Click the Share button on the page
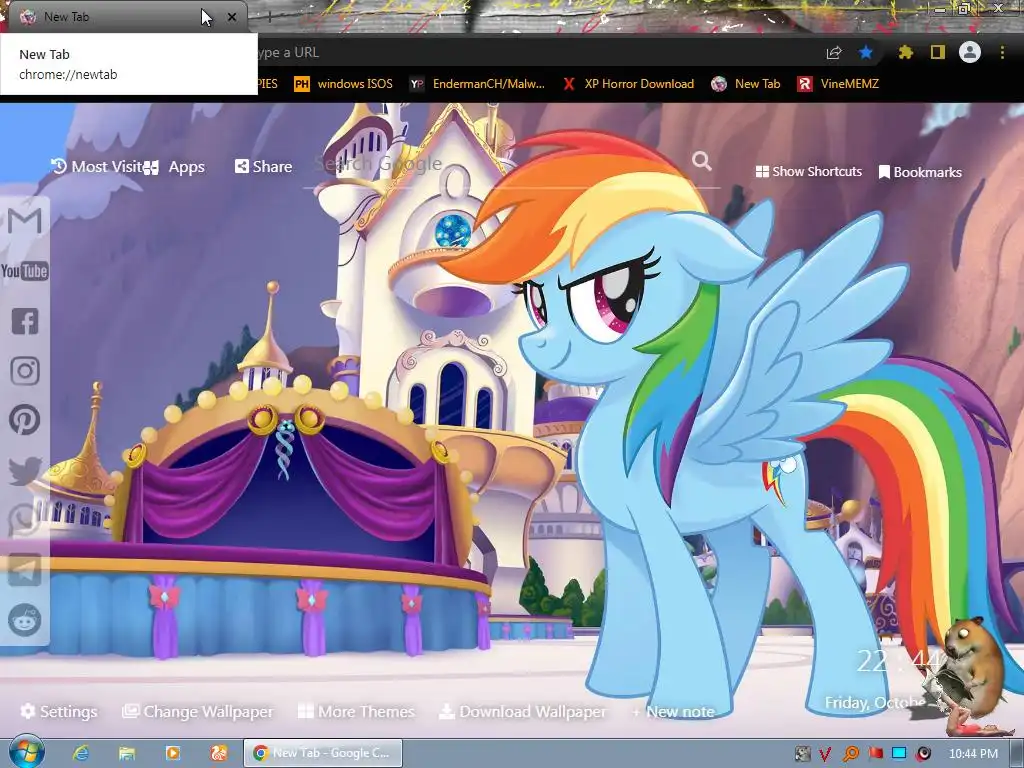 (263, 167)
